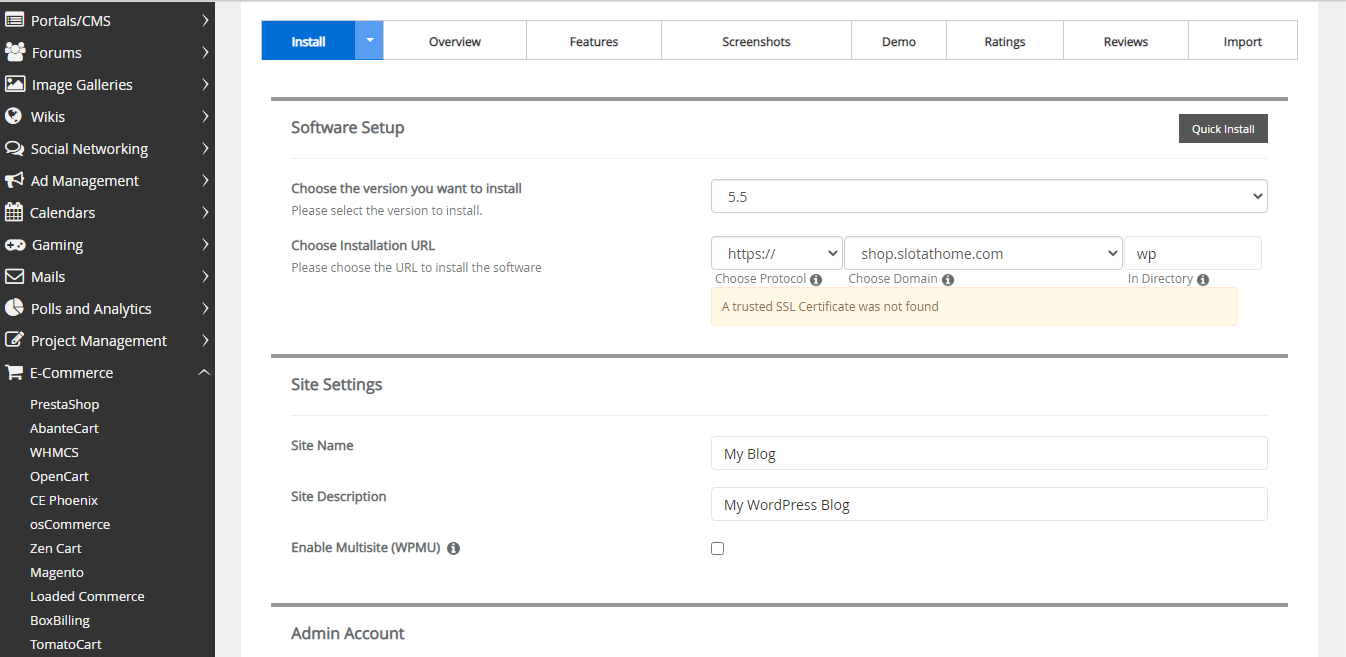Click into the Site Name input field
The width and height of the screenshot is (1346, 657).
pos(988,453)
